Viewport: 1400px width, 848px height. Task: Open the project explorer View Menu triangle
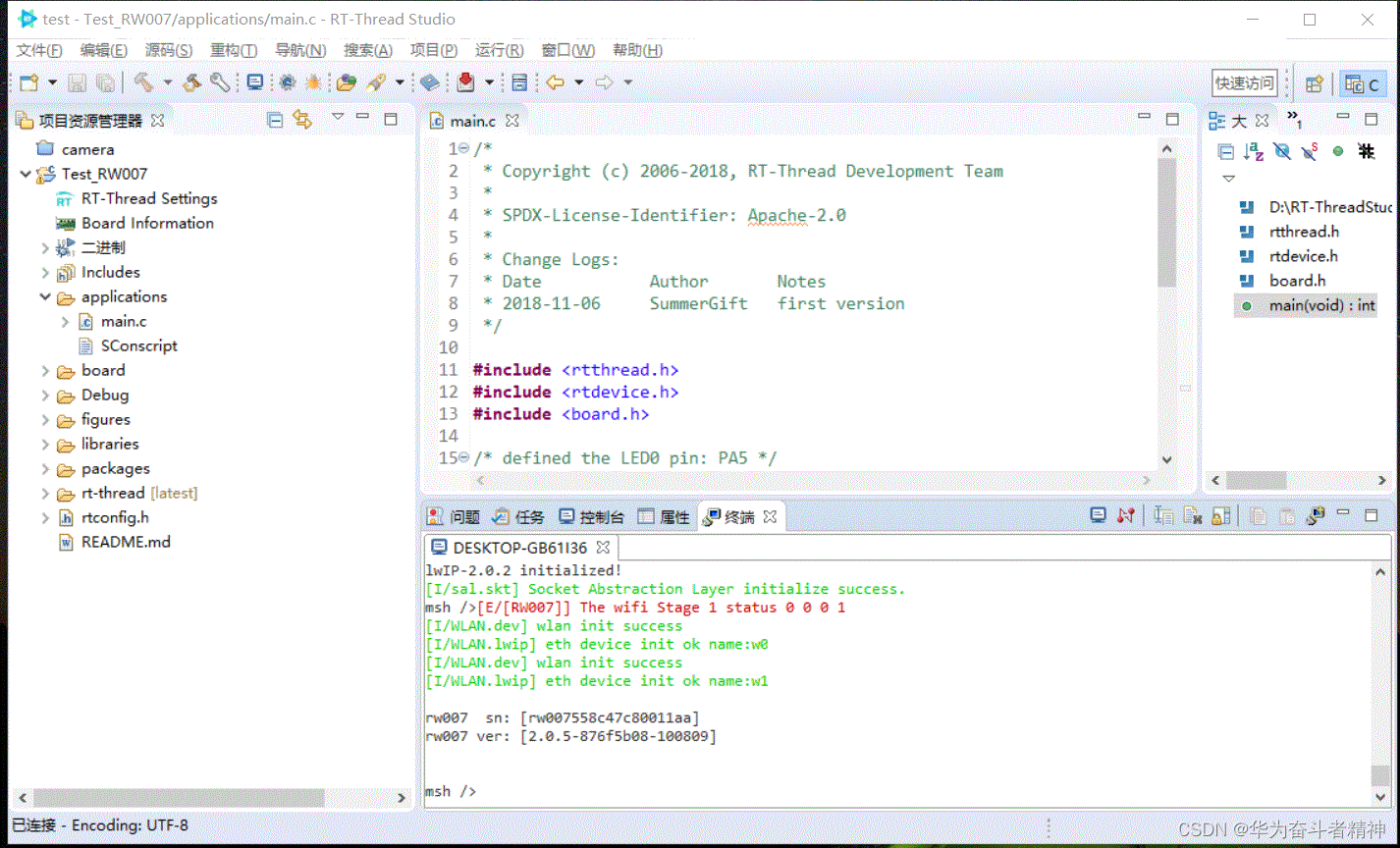[337, 117]
